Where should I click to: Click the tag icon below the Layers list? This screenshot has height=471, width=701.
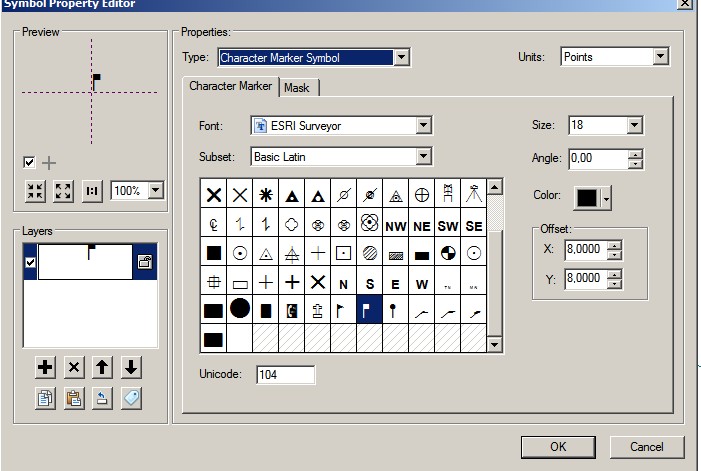click(x=131, y=398)
